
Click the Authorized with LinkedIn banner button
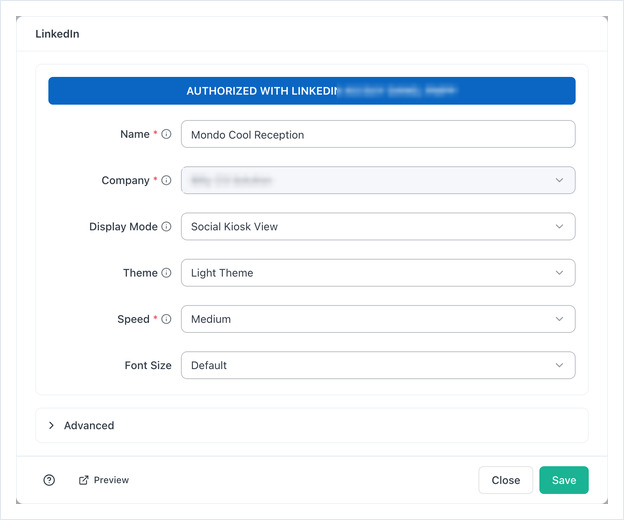tap(312, 91)
